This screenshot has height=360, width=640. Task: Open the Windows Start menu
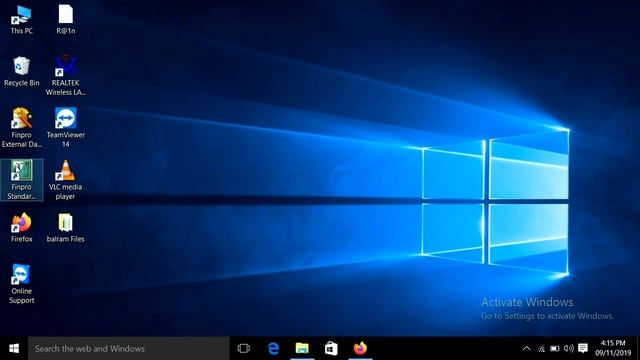point(14,349)
